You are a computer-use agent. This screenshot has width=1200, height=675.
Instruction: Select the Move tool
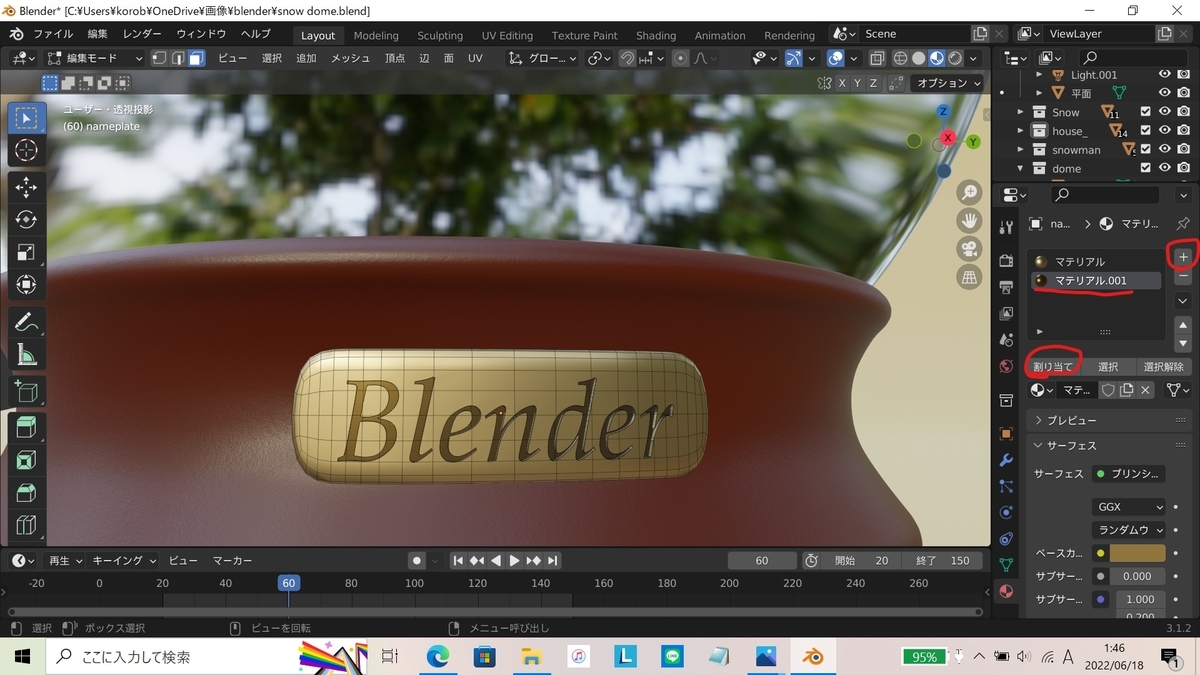[26, 188]
